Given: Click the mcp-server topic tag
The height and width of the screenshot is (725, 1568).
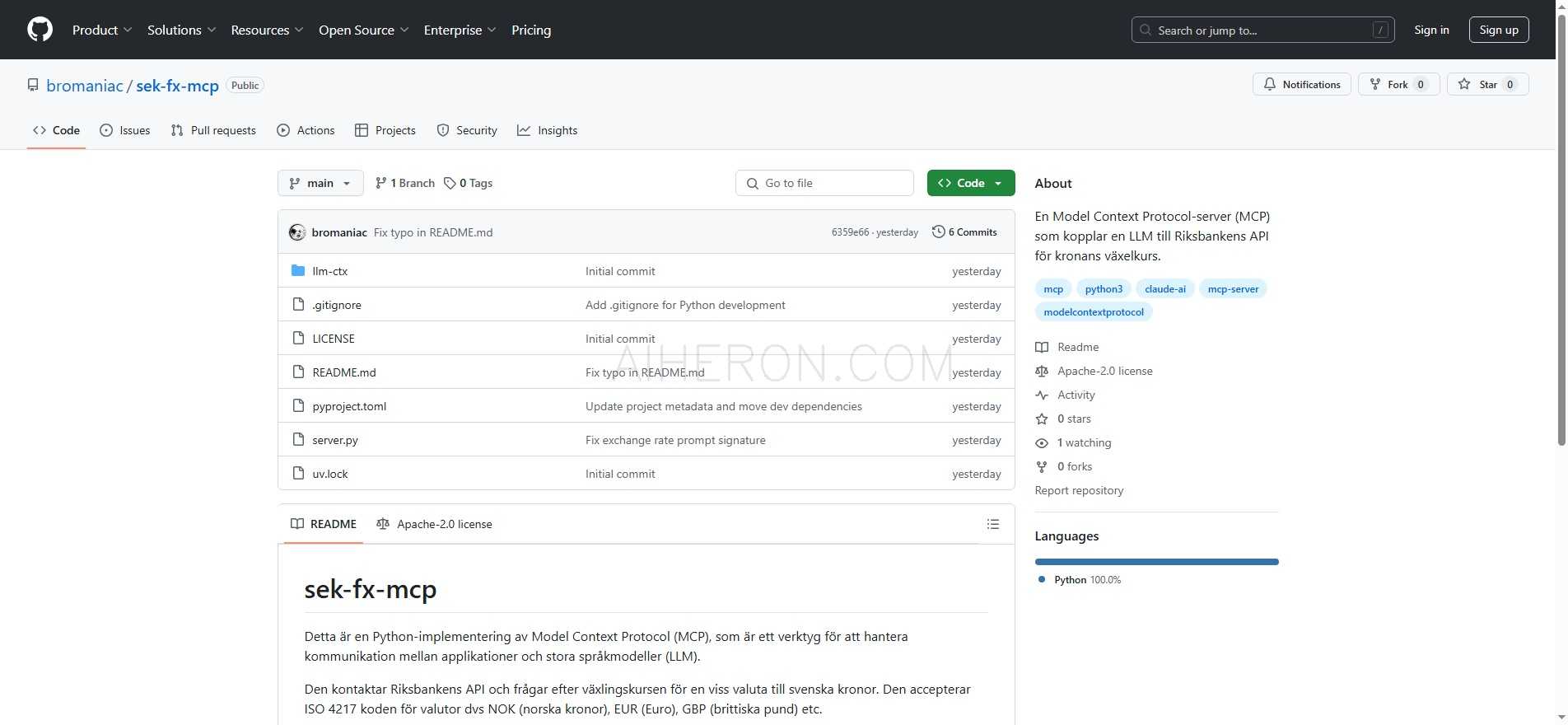Looking at the screenshot, I should coord(1233,288).
